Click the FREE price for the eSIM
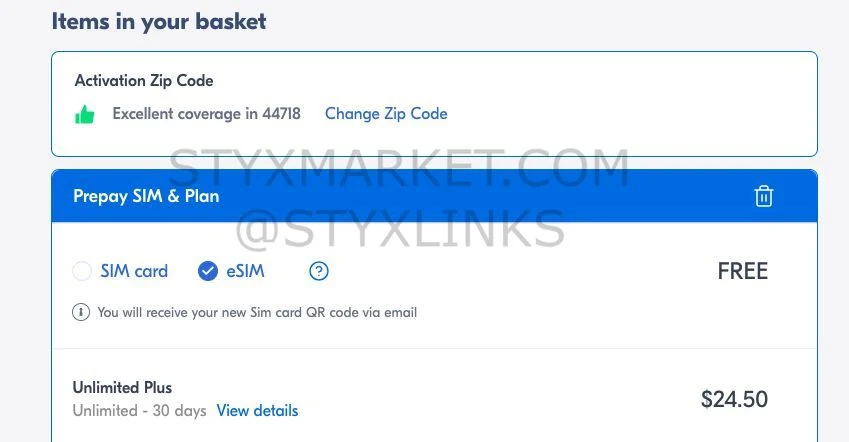The image size is (849, 442). (x=742, y=271)
